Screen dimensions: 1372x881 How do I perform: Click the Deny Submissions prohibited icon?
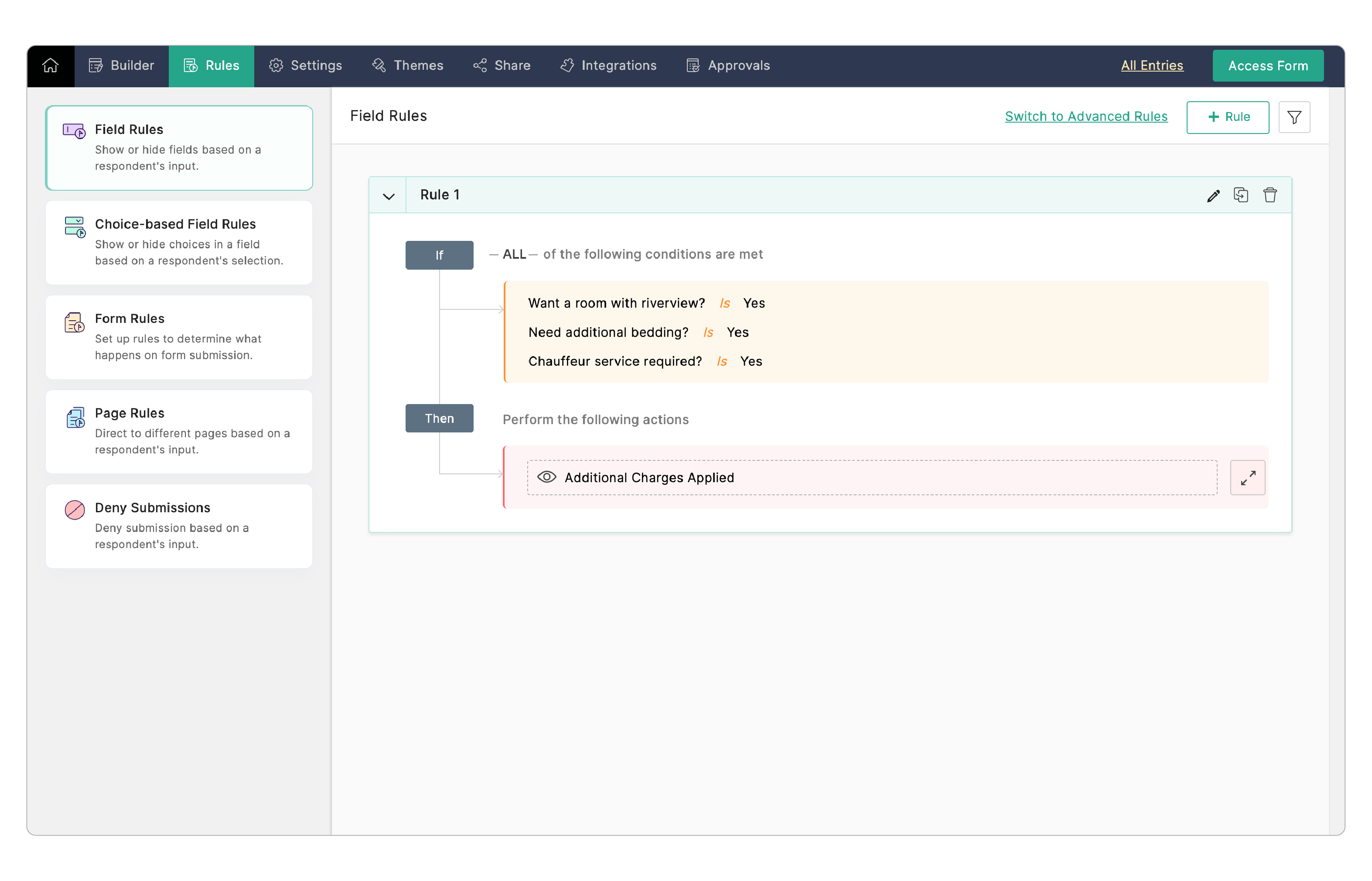click(75, 510)
